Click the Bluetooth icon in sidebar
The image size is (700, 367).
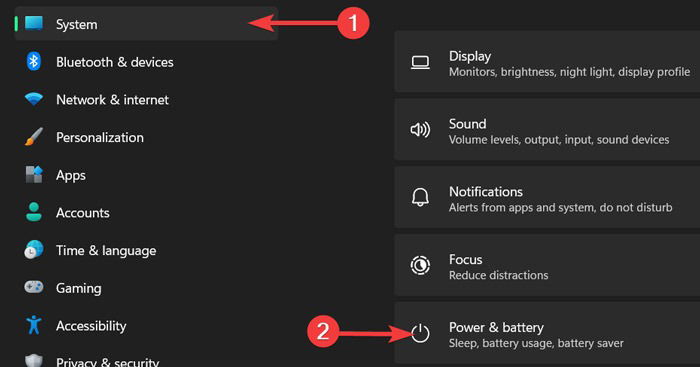[33, 62]
